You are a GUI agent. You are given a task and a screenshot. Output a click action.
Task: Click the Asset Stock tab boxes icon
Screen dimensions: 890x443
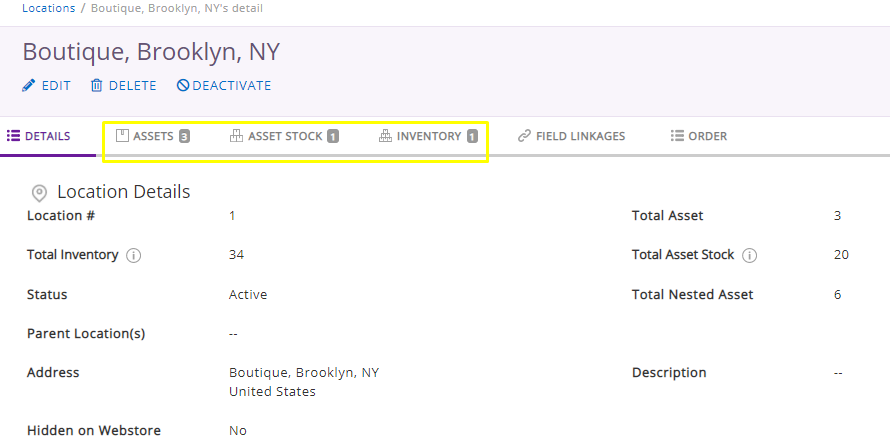[236, 136]
